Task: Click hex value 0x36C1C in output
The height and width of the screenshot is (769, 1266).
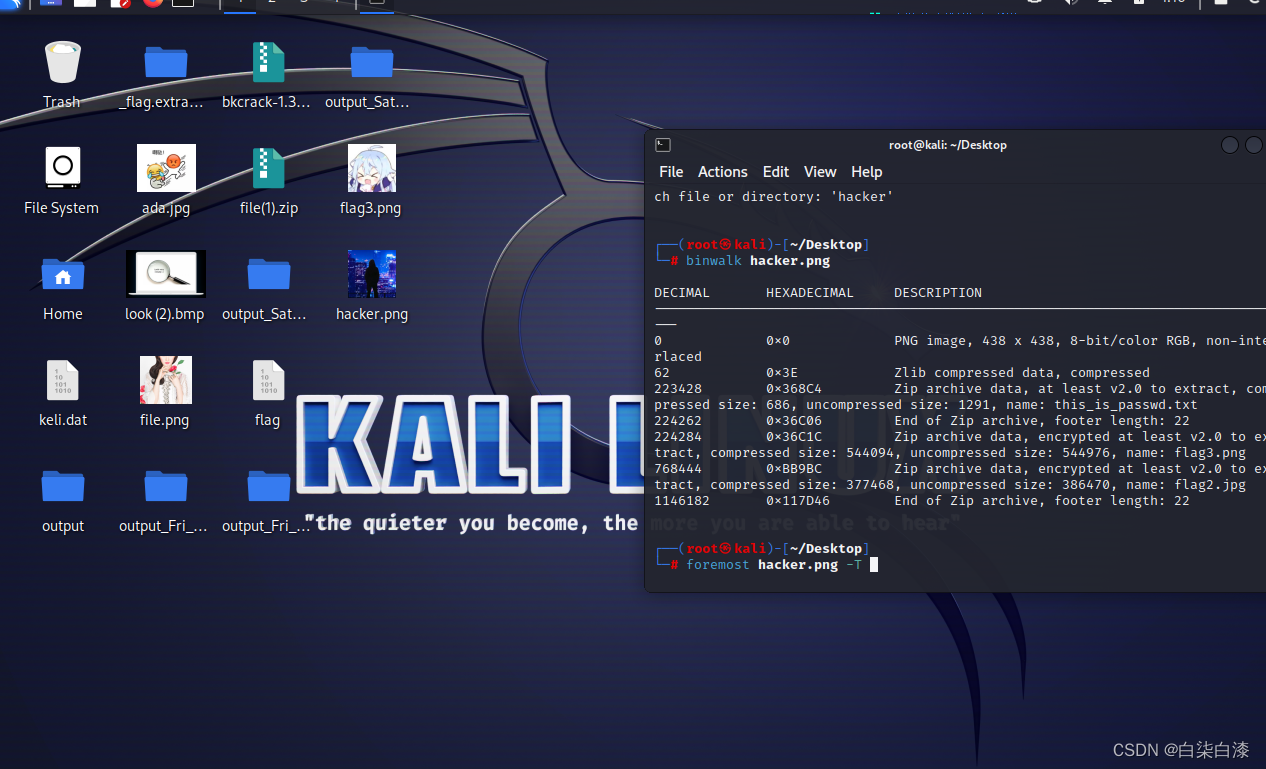Action: coord(794,437)
